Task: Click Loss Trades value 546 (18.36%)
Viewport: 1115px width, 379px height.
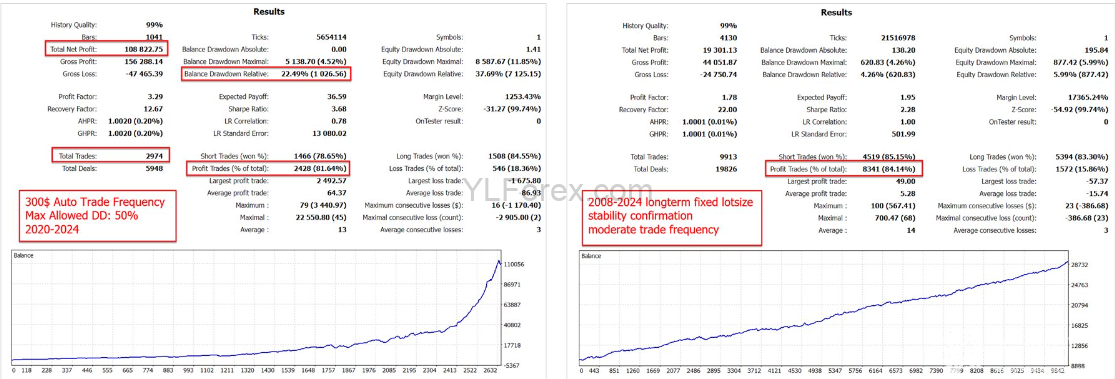Action: (517, 168)
